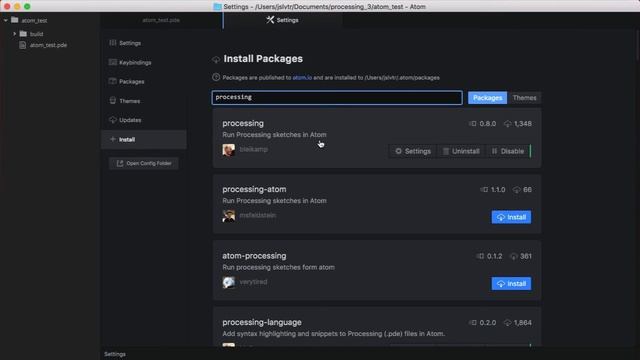
Task: Click the Themes paint bucket icon
Action: click(113, 100)
